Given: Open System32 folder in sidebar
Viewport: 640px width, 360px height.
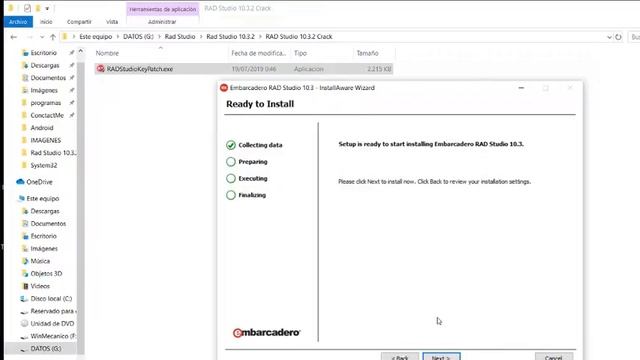Looking at the screenshot, I should coord(44,165).
